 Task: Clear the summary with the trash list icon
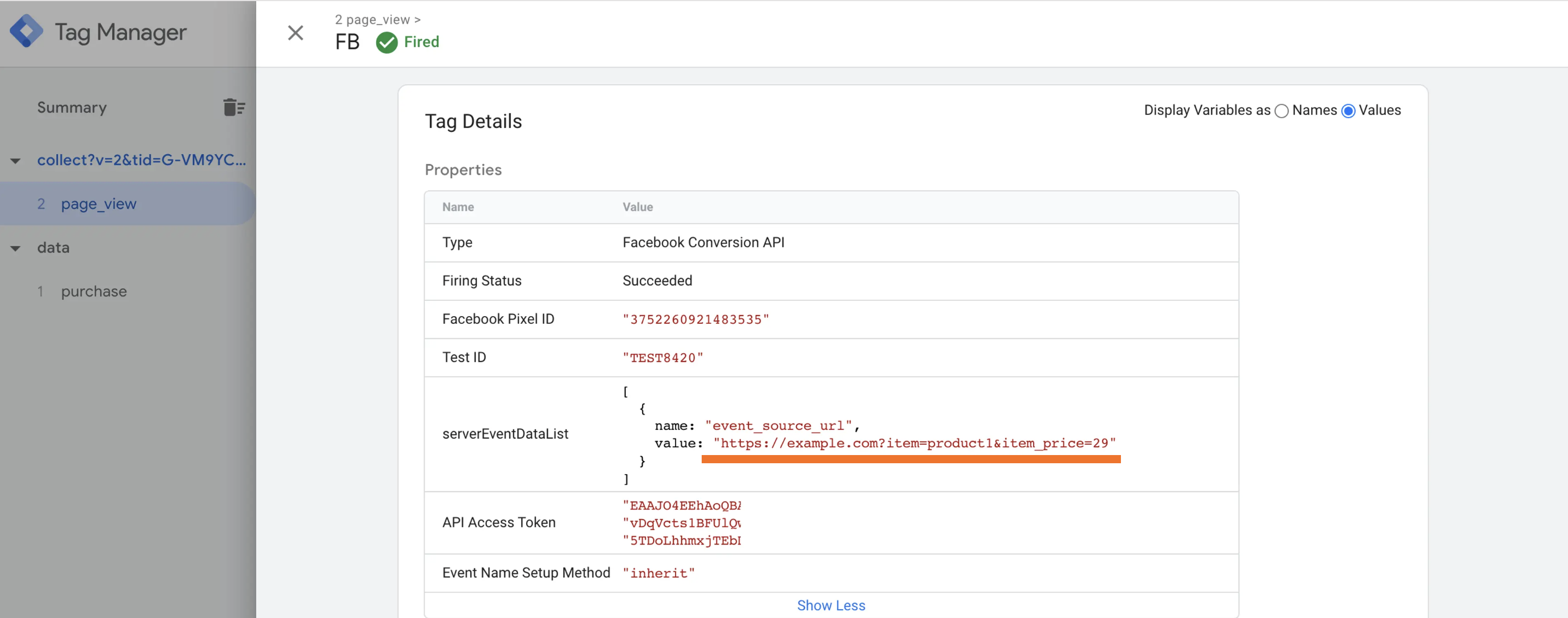point(234,108)
